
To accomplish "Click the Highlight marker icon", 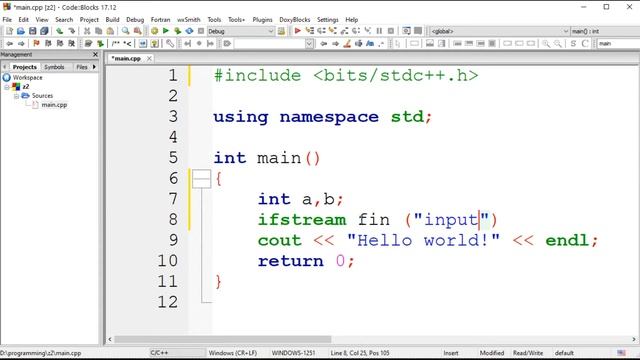I will [x=347, y=43].
